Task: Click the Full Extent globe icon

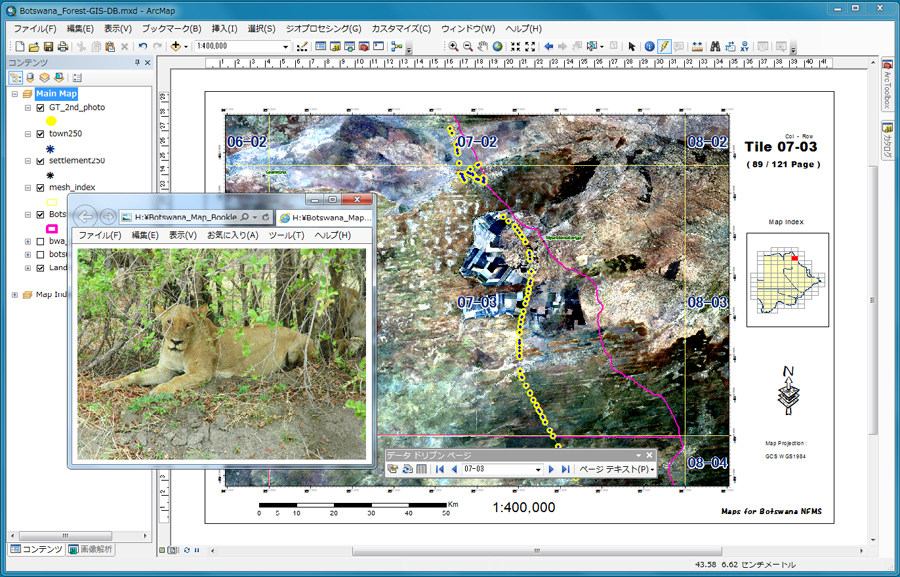Action: tap(498, 47)
